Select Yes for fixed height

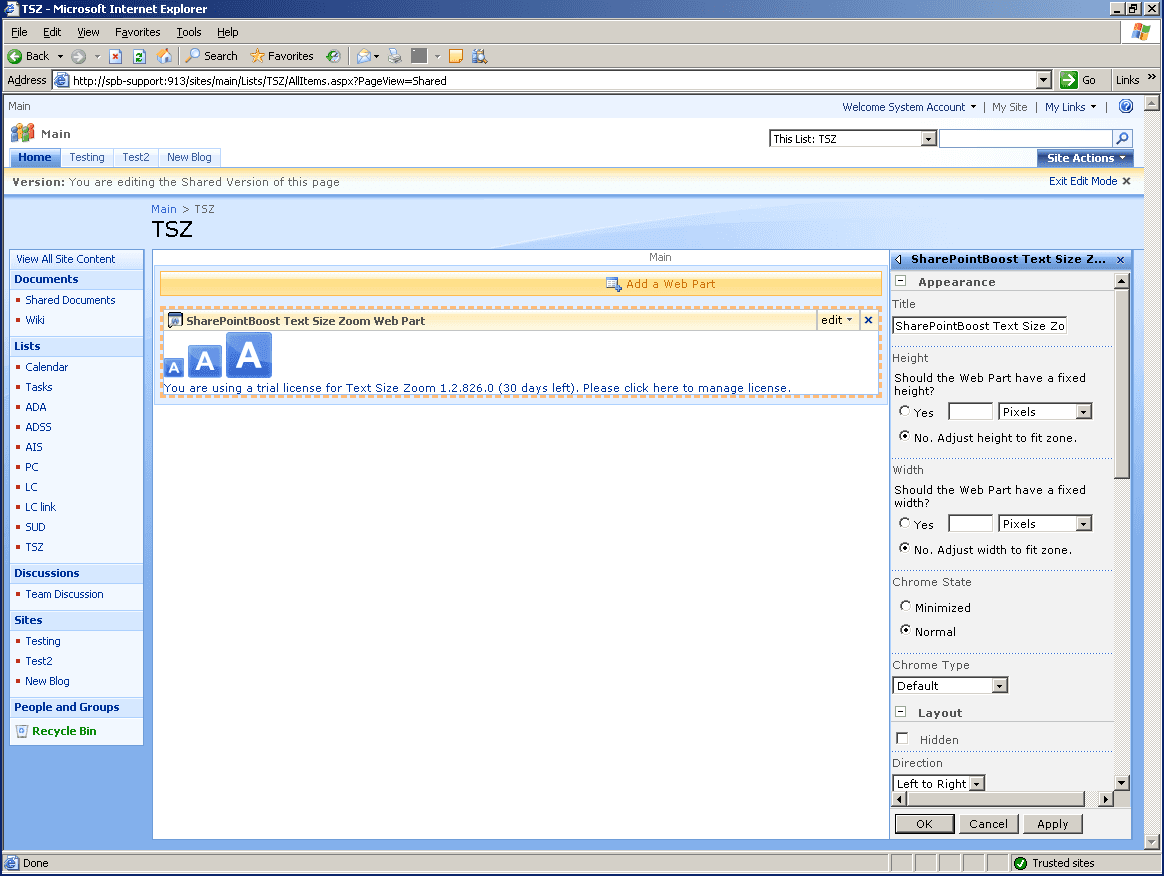click(x=904, y=411)
